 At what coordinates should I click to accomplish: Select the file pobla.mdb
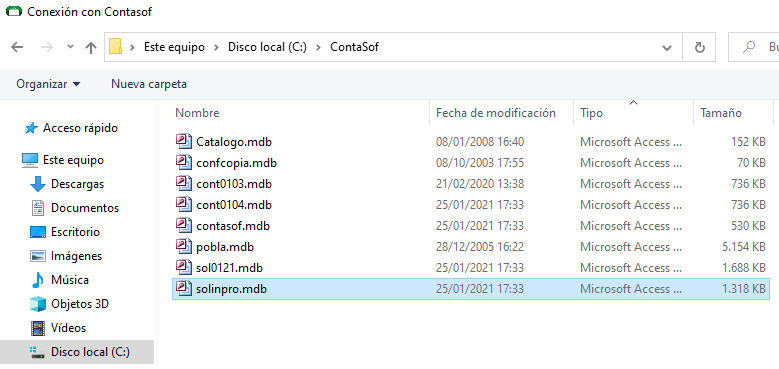click(x=225, y=247)
